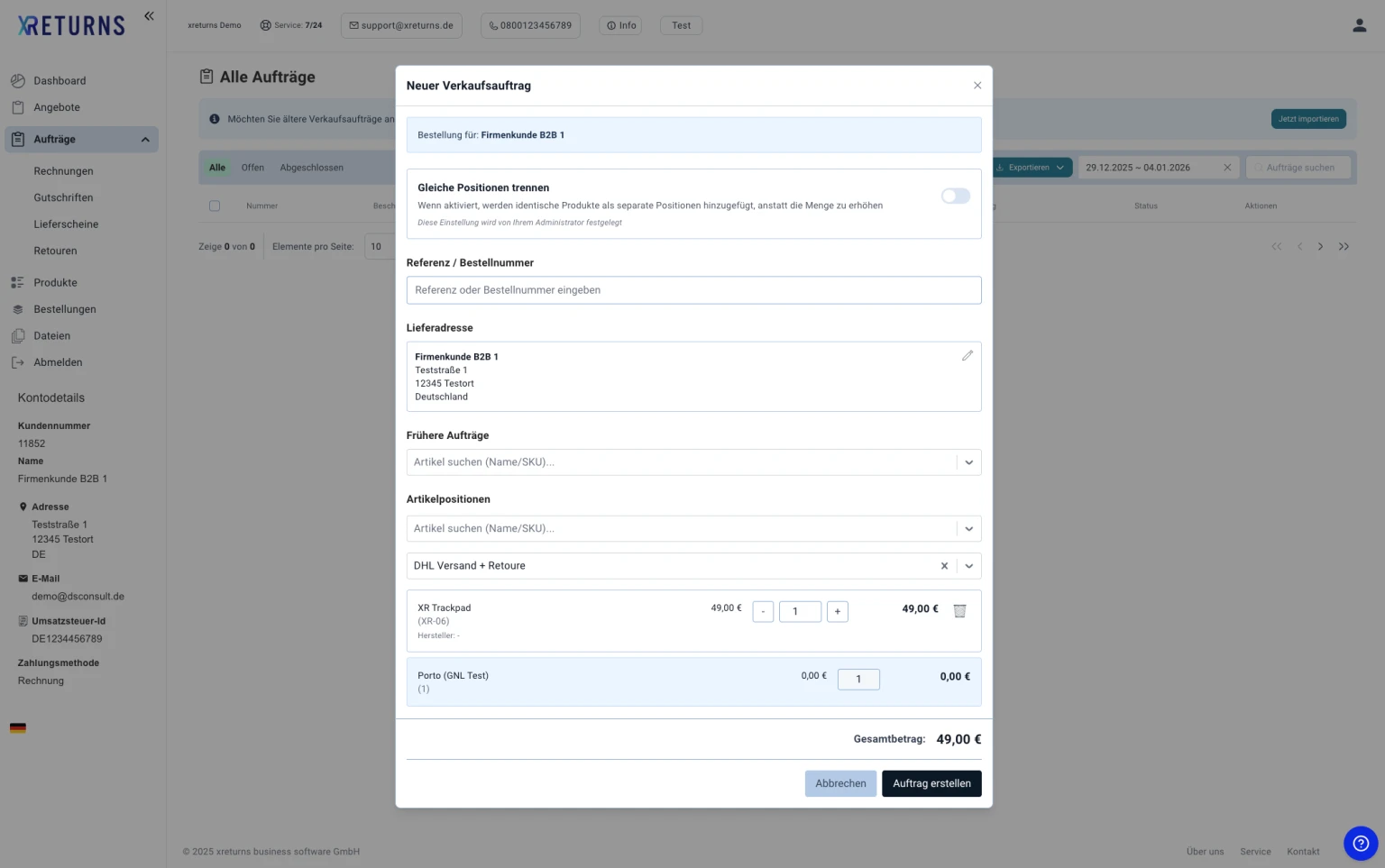Collapse the sidebar with the double-chevron icon
Screen dimensions: 1385x868
pyautogui.click(x=149, y=16)
